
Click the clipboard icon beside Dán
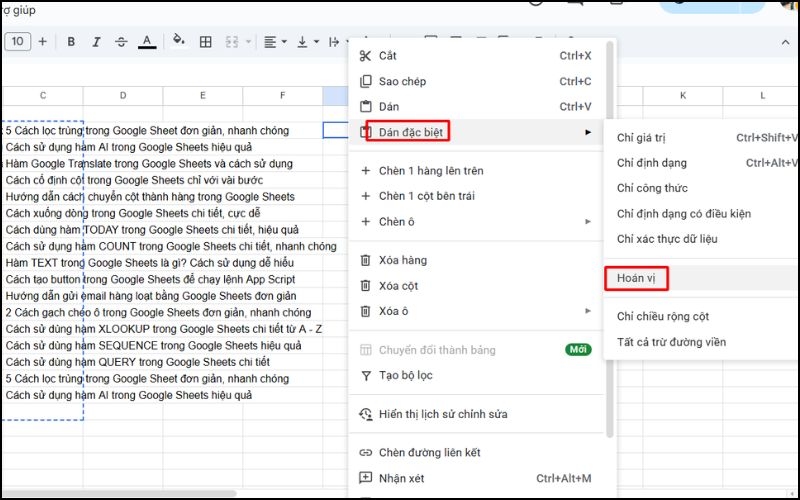coord(365,107)
